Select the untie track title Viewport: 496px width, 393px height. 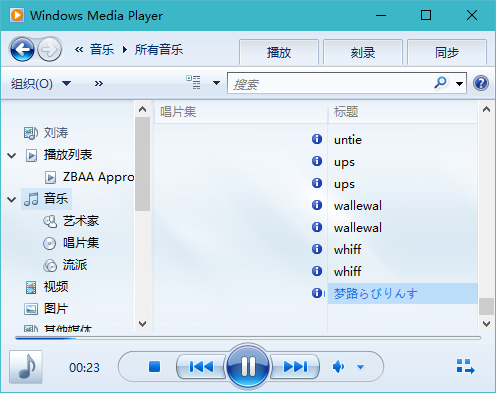click(348, 140)
